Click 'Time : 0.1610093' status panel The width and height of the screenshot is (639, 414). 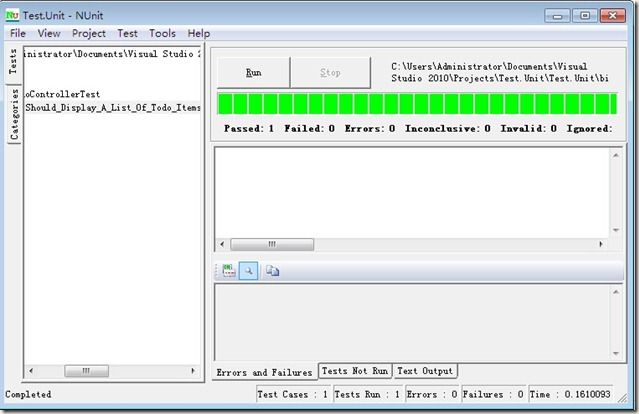[571, 394]
